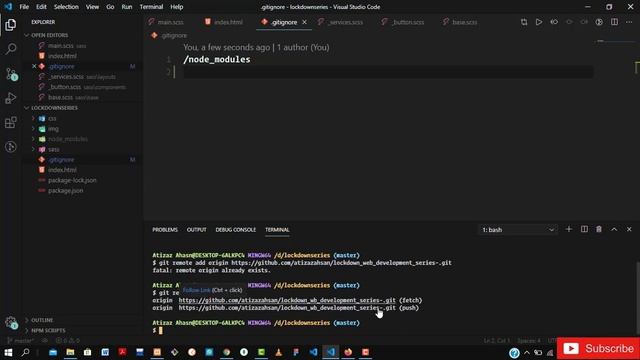Open the Terminal menu

(151, 7)
